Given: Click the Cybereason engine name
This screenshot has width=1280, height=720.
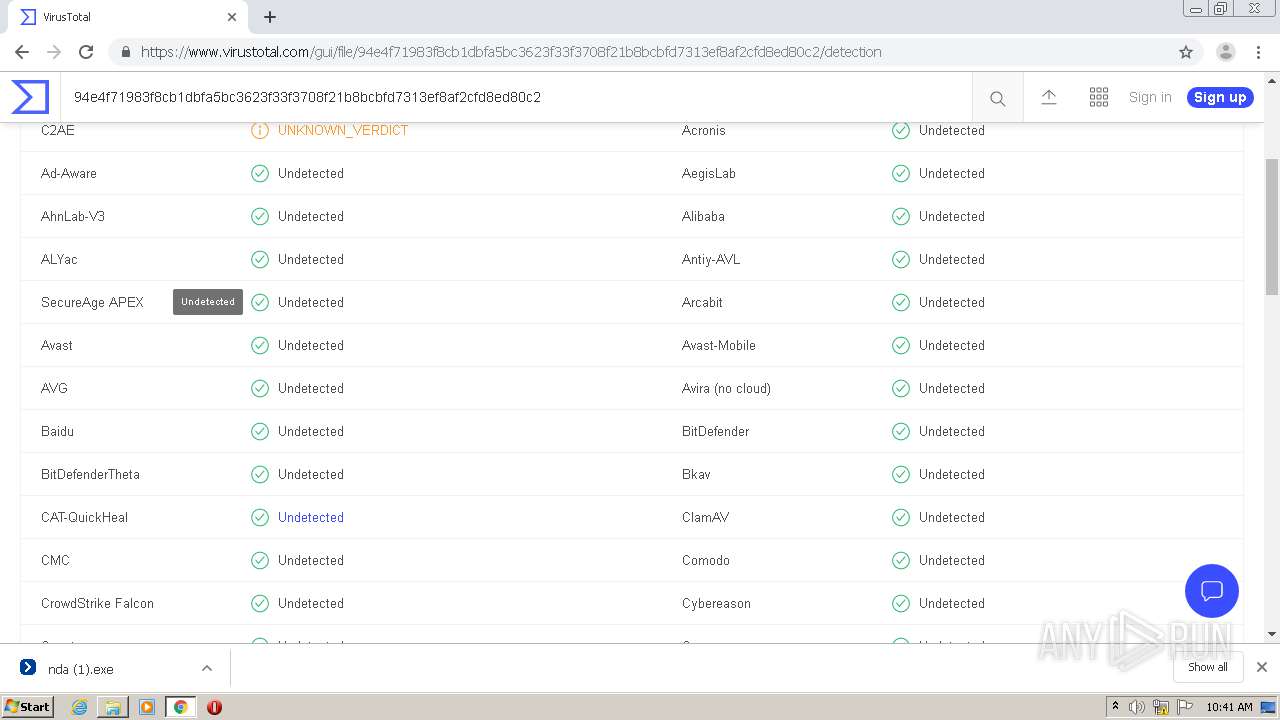Looking at the screenshot, I should pyautogui.click(x=716, y=603).
